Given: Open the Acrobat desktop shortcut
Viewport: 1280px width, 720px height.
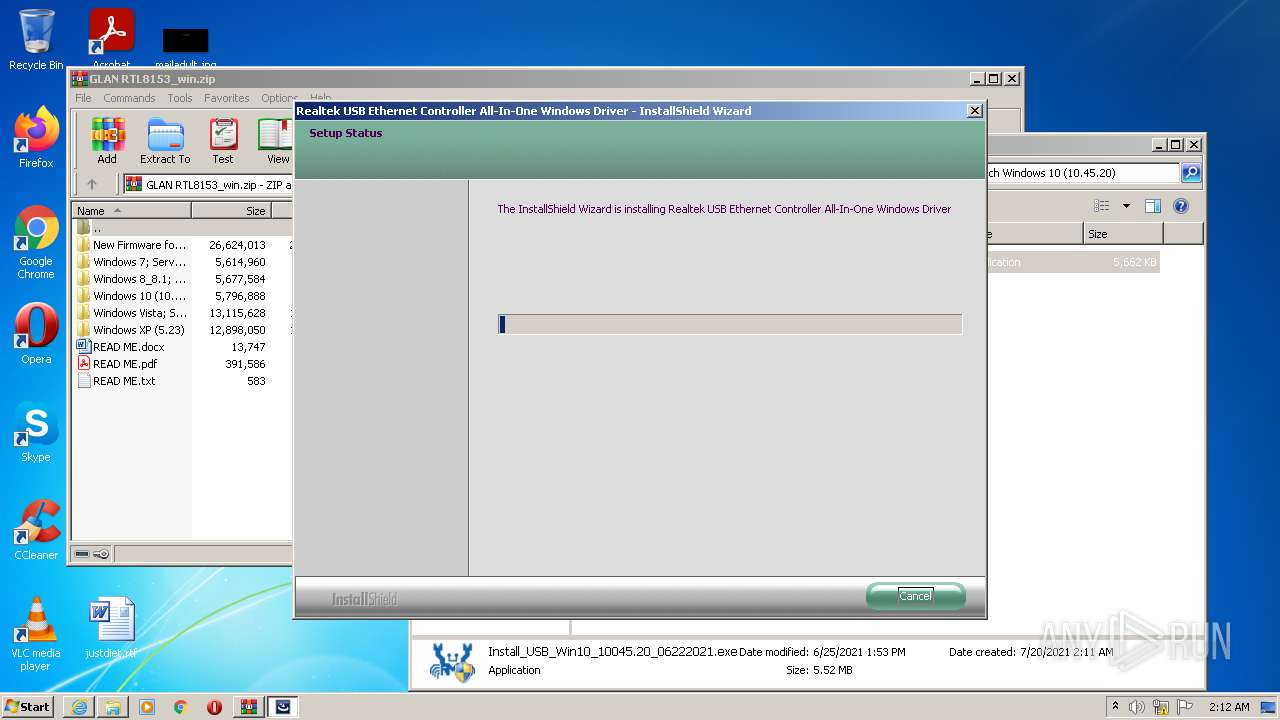Looking at the screenshot, I should 112,38.
